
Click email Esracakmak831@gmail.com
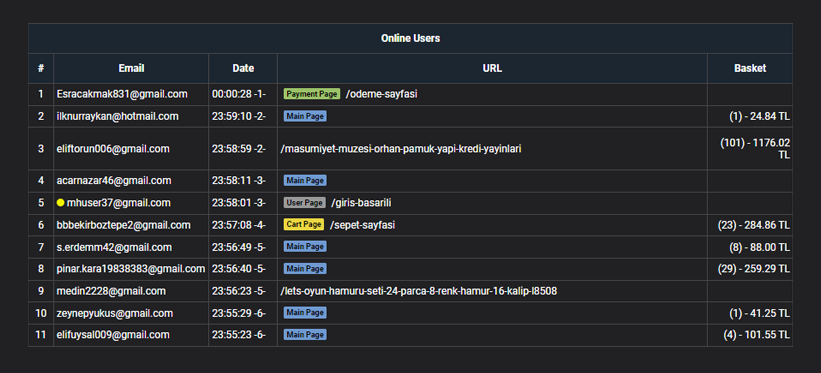[122, 94]
